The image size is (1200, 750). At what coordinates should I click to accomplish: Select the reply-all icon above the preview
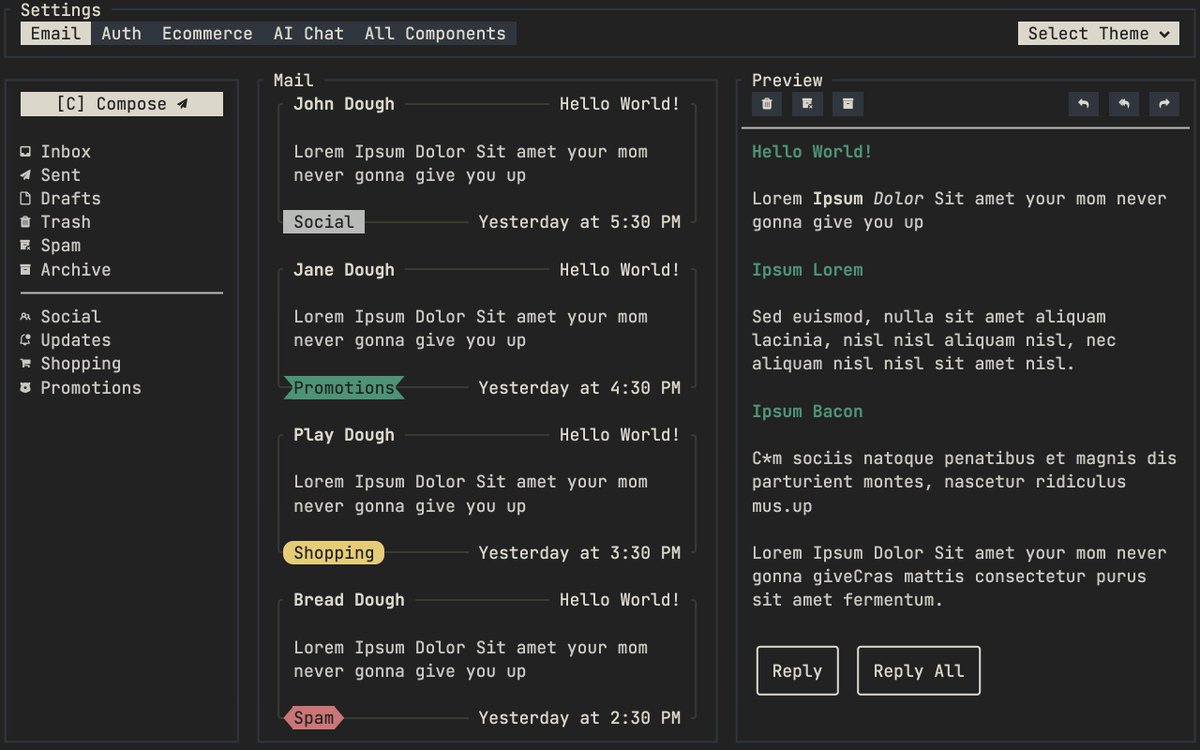click(1123, 103)
